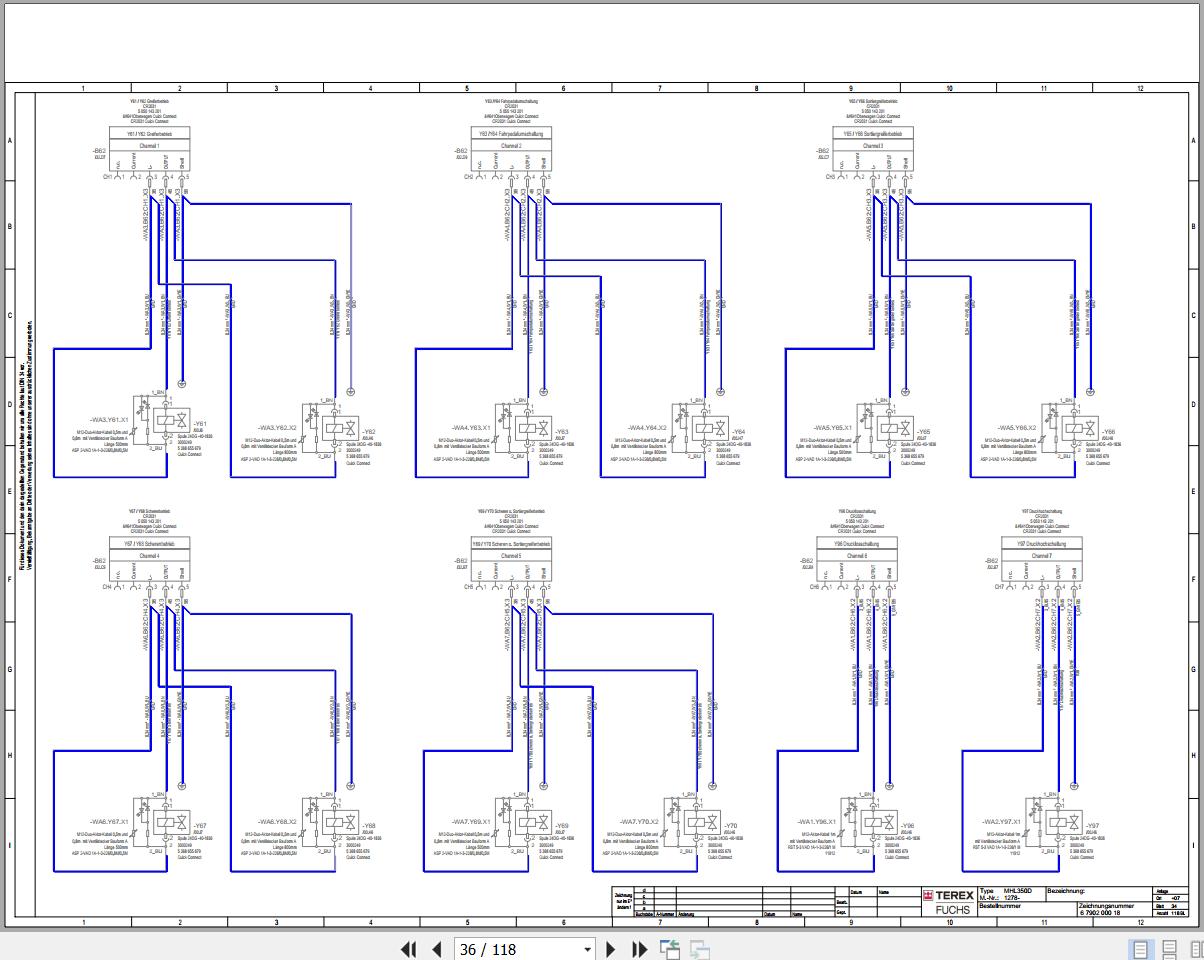Go to the next page

611,949
